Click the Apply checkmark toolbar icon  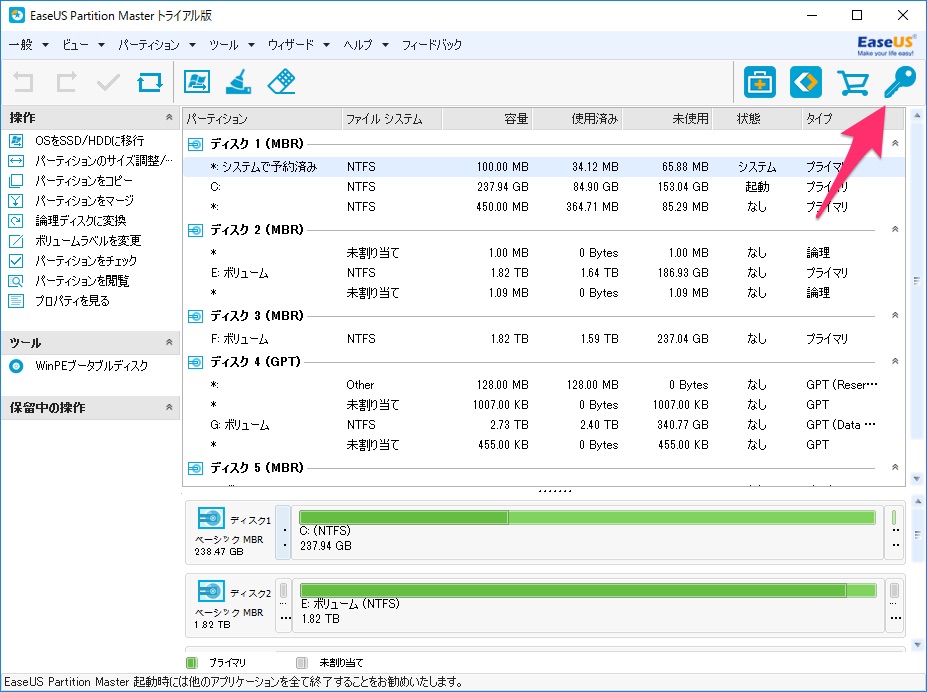point(108,82)
